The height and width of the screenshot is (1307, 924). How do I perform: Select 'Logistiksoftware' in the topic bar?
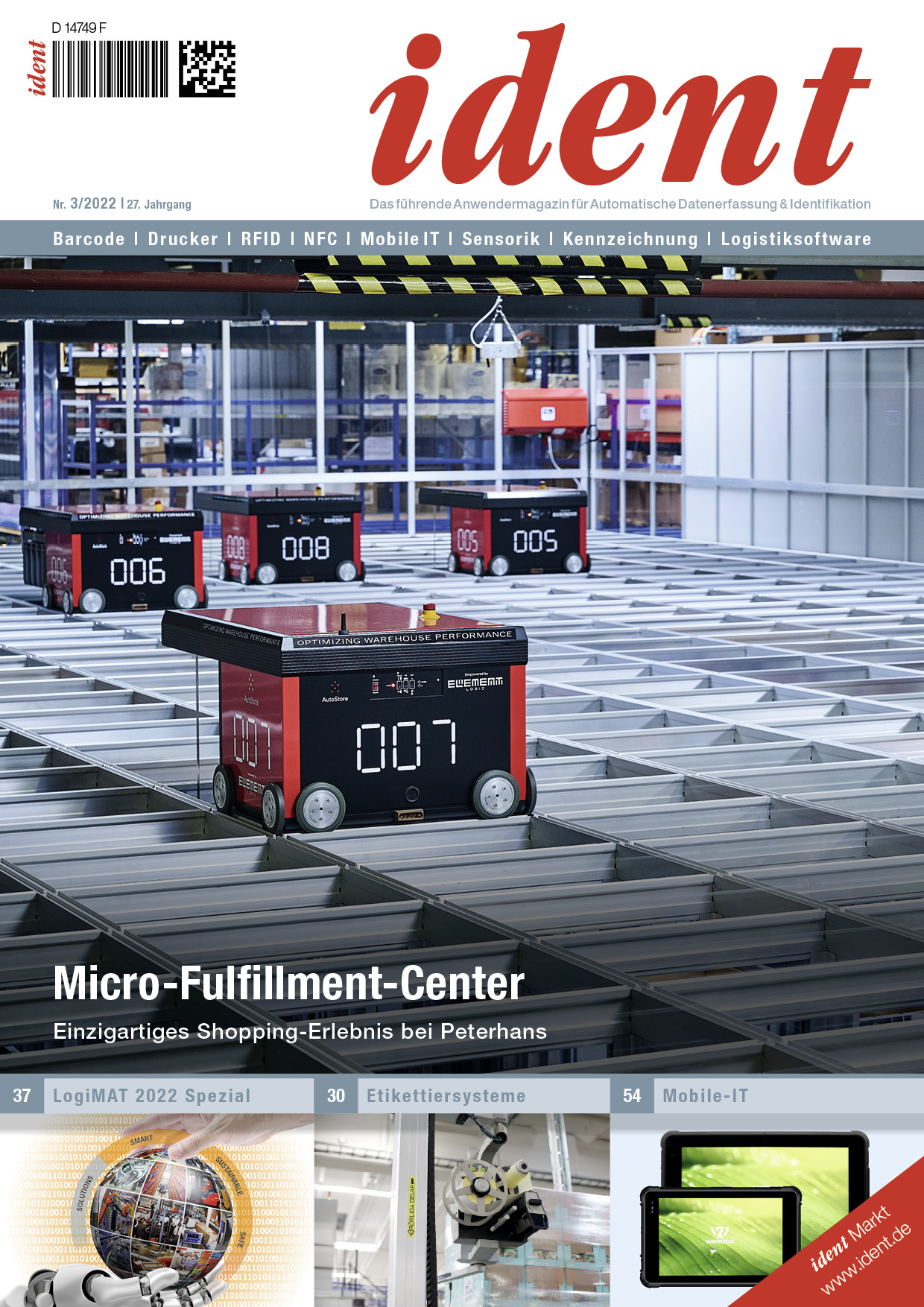pos(796,239)
